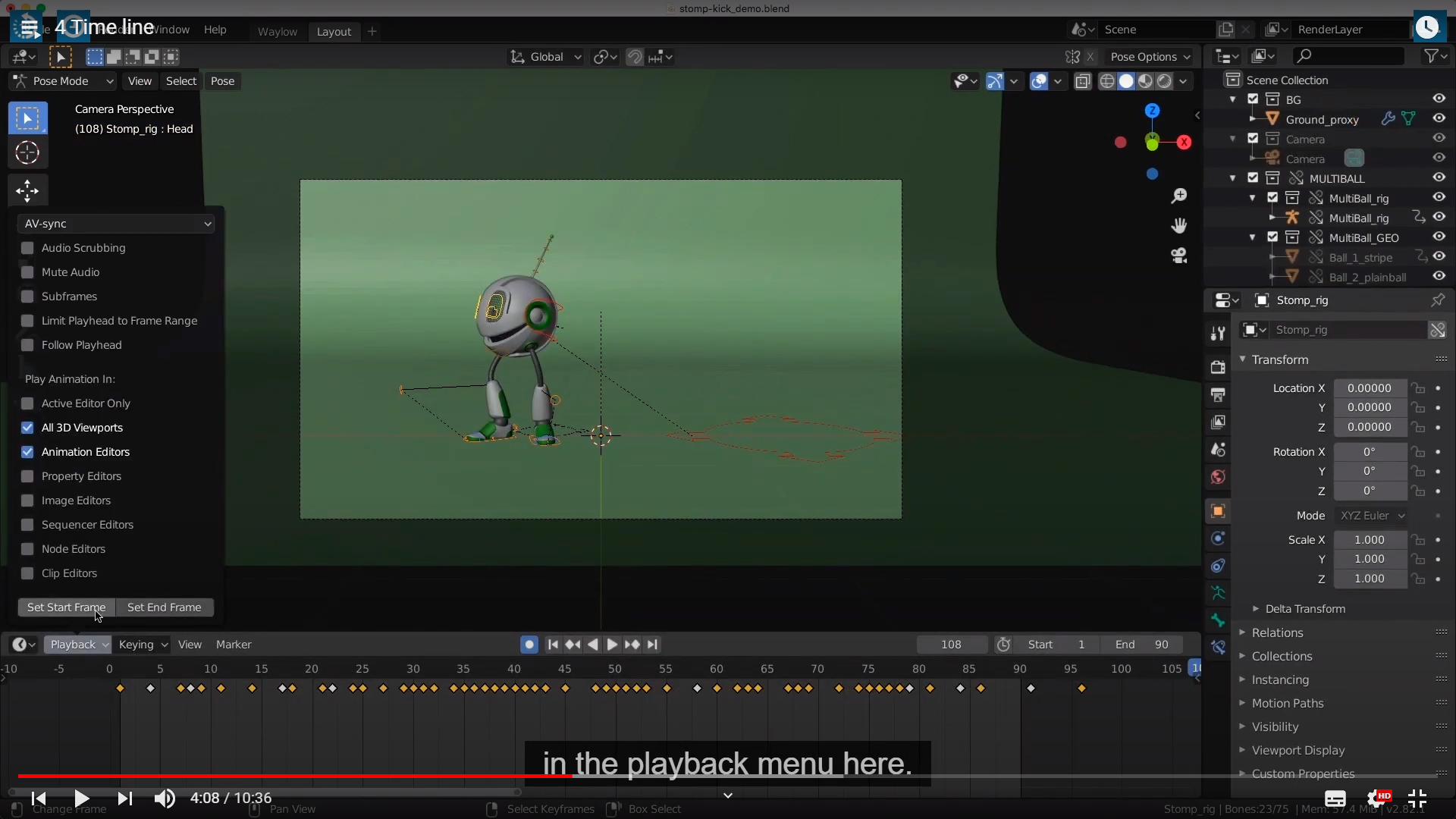
Task: Click the Set Start Frame button
Action: coord(66,607)
